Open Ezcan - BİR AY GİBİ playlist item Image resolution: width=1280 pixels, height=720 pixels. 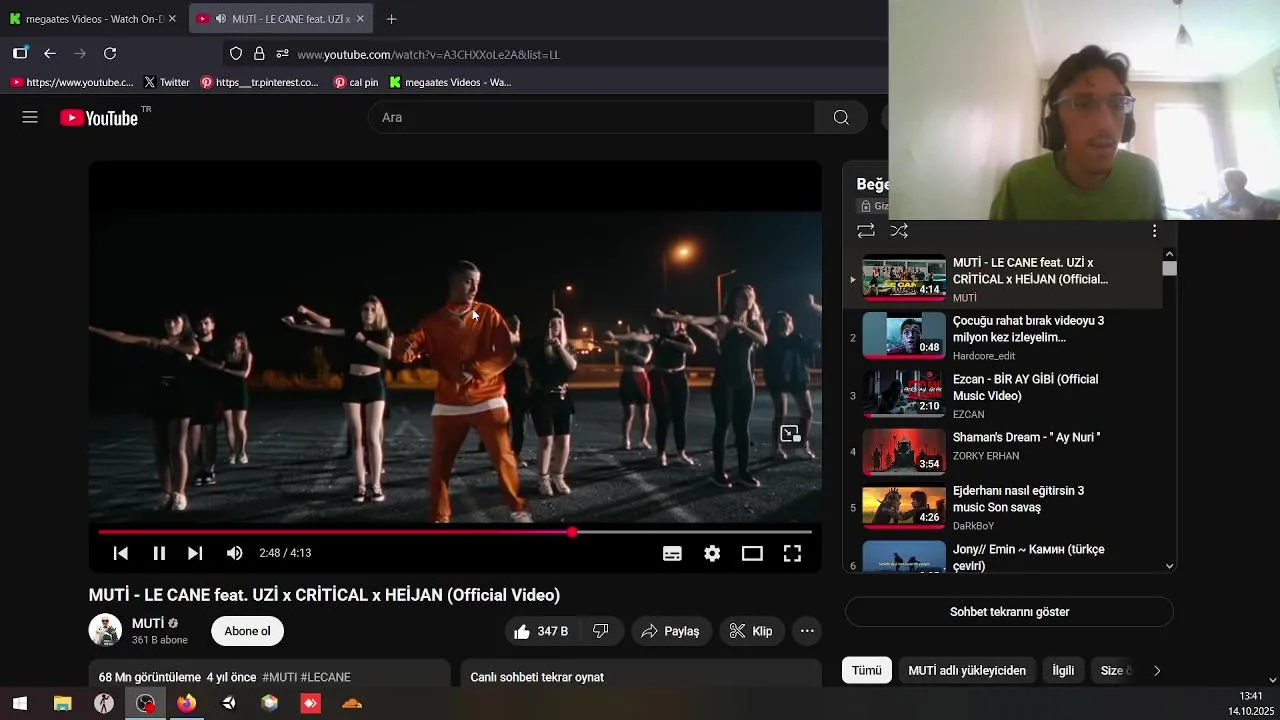click(x=1003, y=395)
